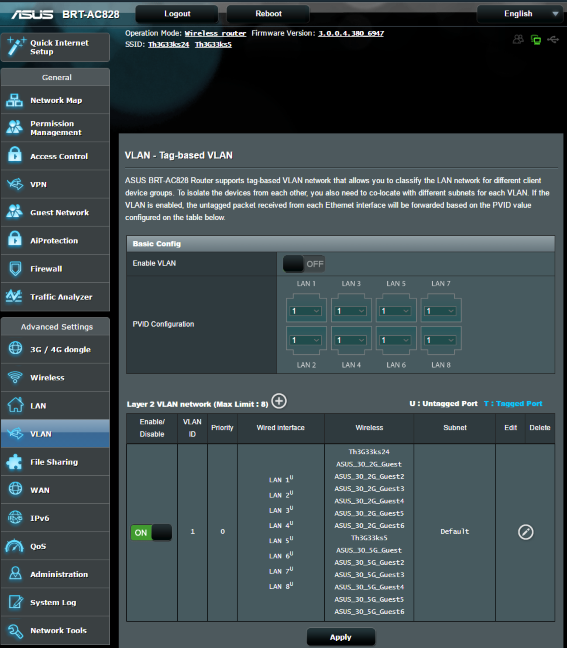Click the Apply button

tap(341, 637)
